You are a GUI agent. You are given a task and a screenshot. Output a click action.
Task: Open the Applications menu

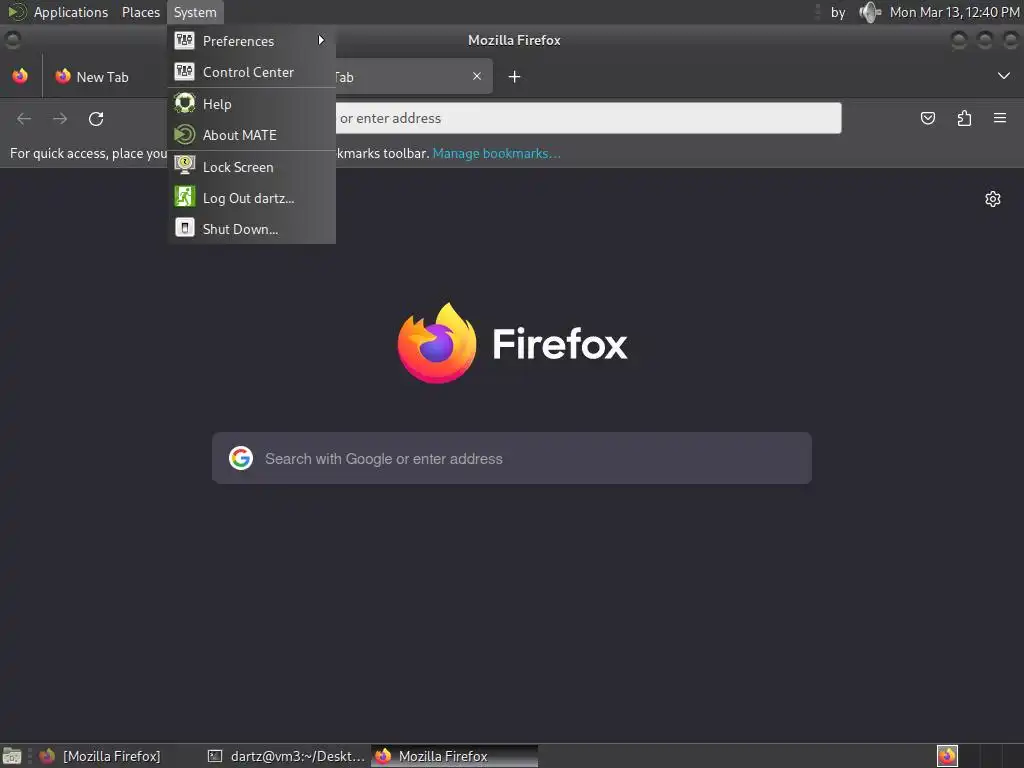click(71, 12)
